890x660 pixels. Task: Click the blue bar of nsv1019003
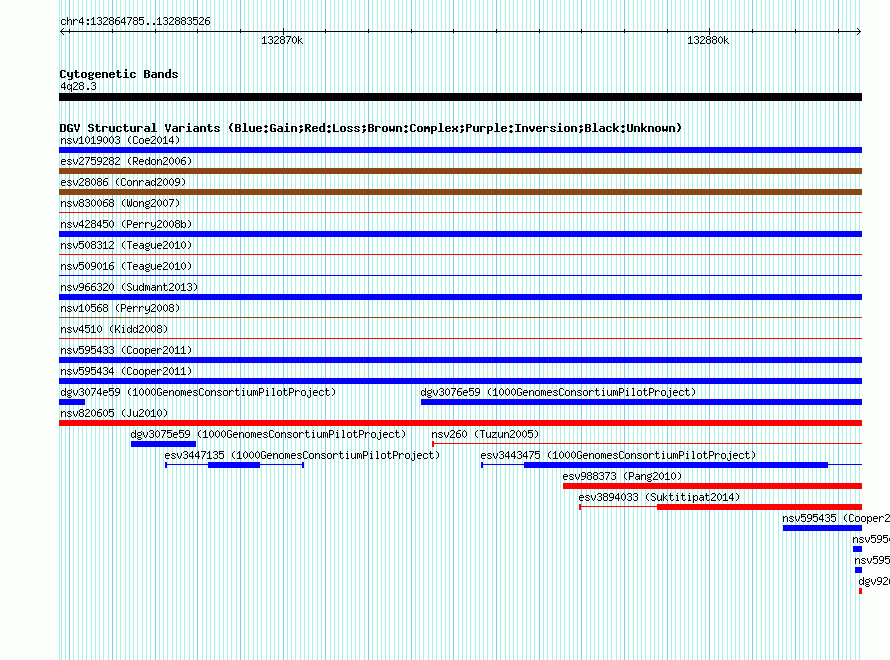tap(460, 150)
